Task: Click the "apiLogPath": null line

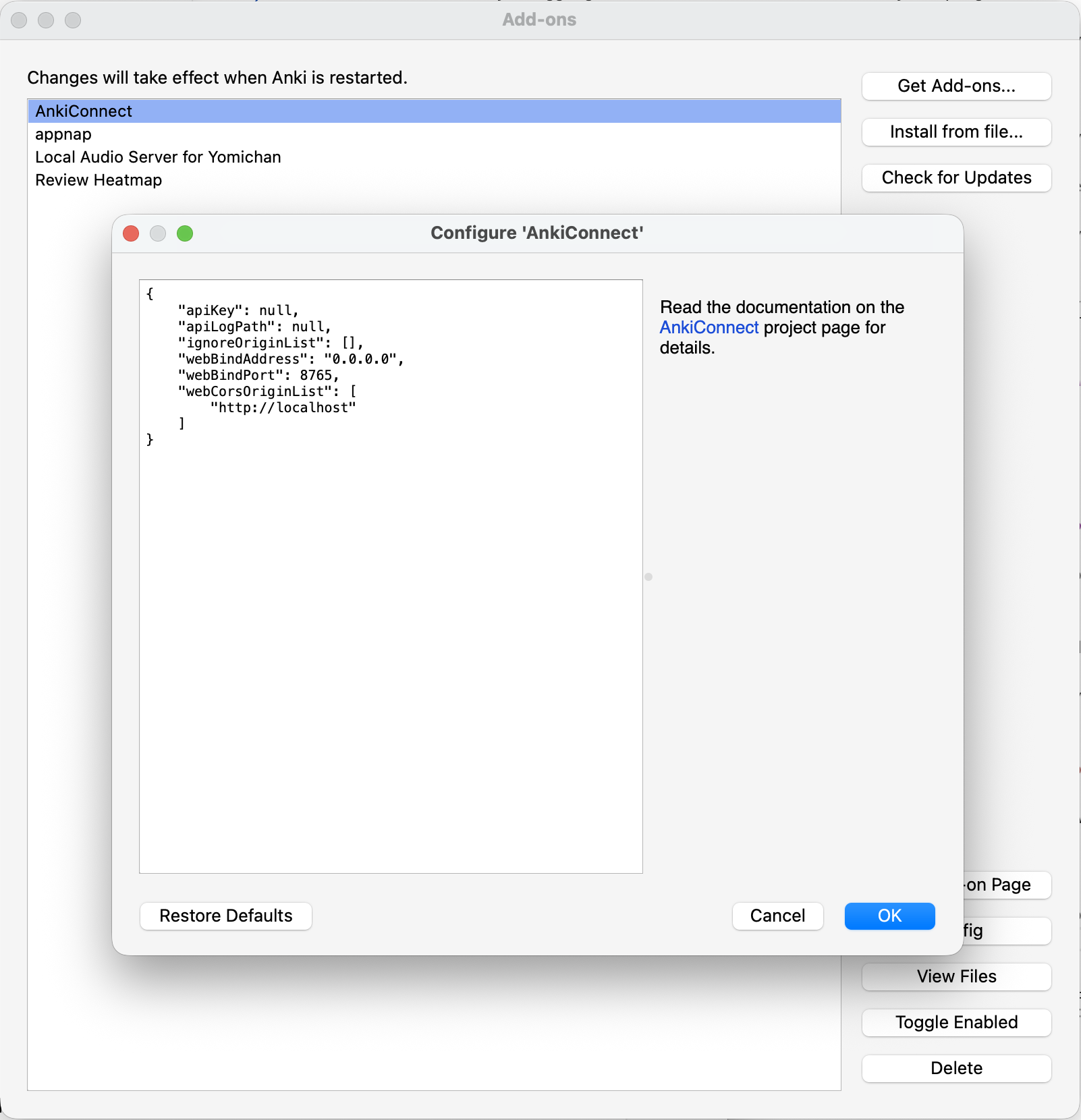Action: pos(254,327)
